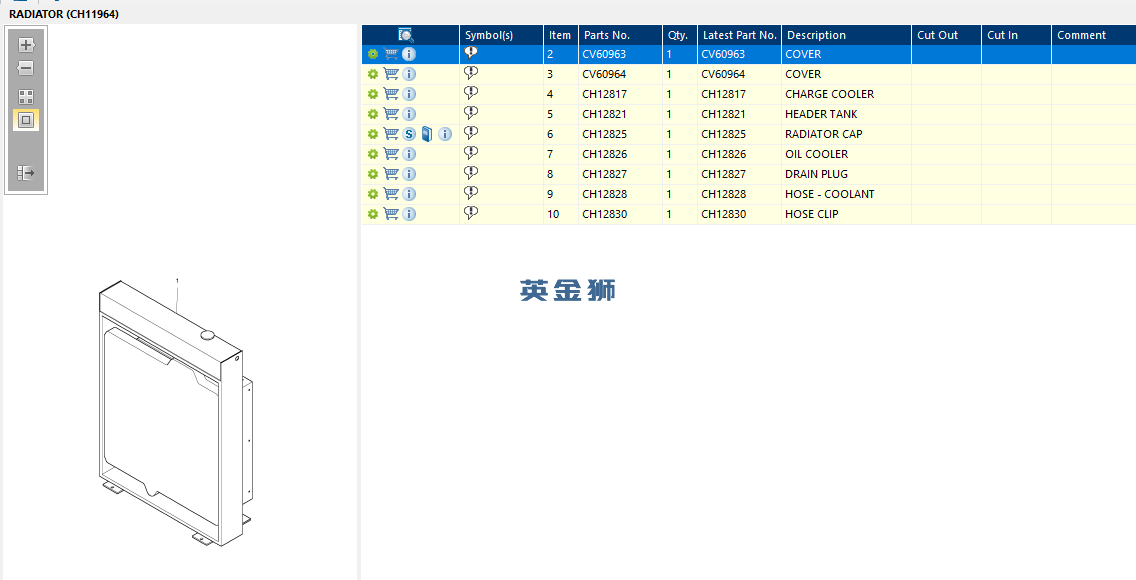Open the comment symbol for CHARGE COOLER
The width and height of the screenshot is (1136, 580).
[x=471, y=93]
